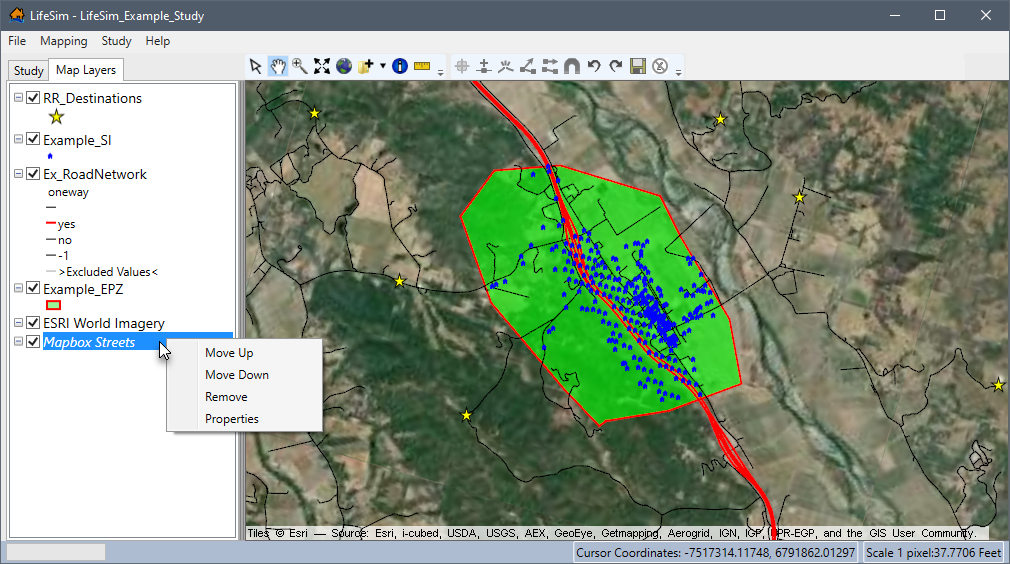Collapse the Example_SI layer node
The width and height of the screenshot is (1010, 564).
click(x=18, y=139)
